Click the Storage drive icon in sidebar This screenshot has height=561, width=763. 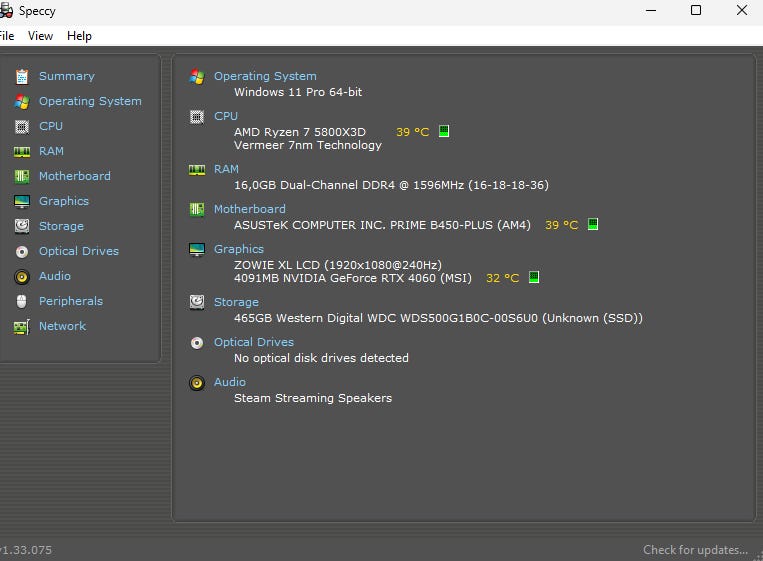[x=22, y=226]
